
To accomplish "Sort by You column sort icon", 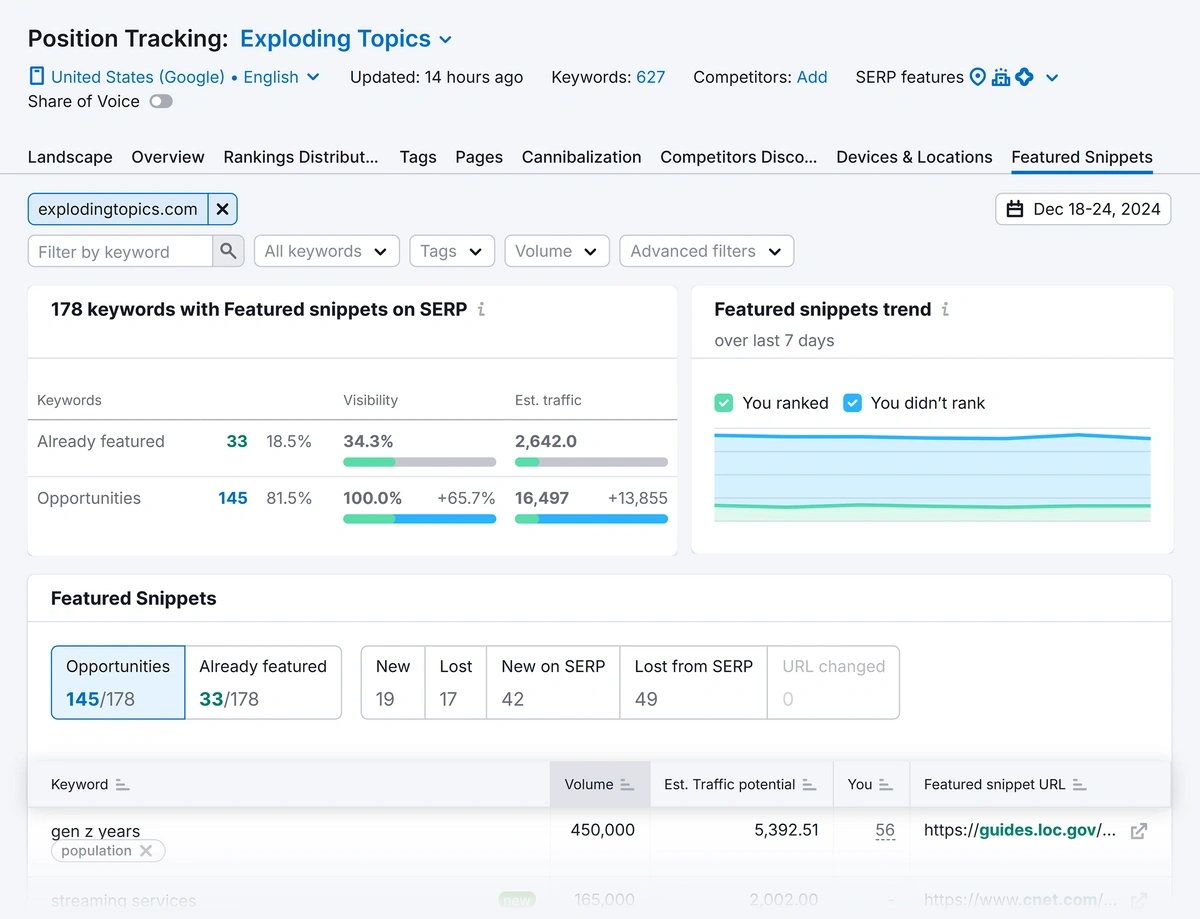I will [886, 785].
